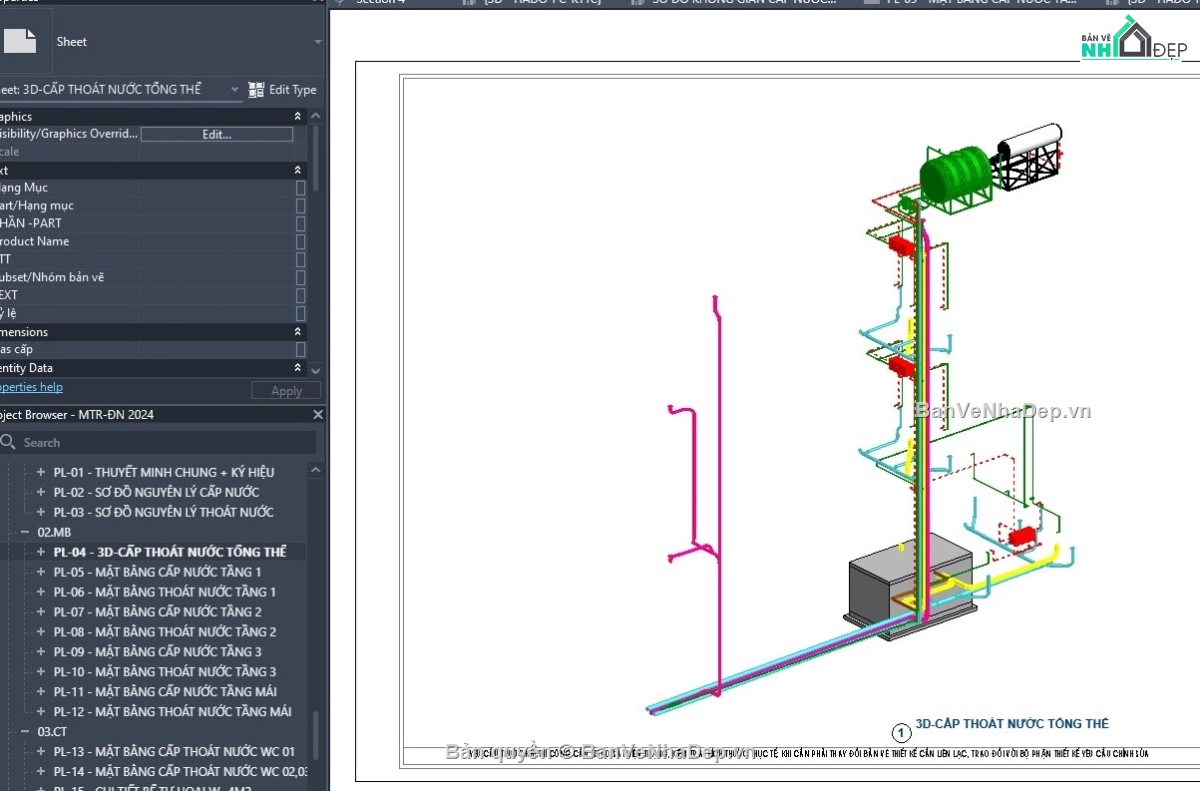Screen dimensions: 1200x791
Task: Select PL-11 - MẶT BẰNG CẤP NƯỚC TẦNG MÁI
Action: point(166,692)
